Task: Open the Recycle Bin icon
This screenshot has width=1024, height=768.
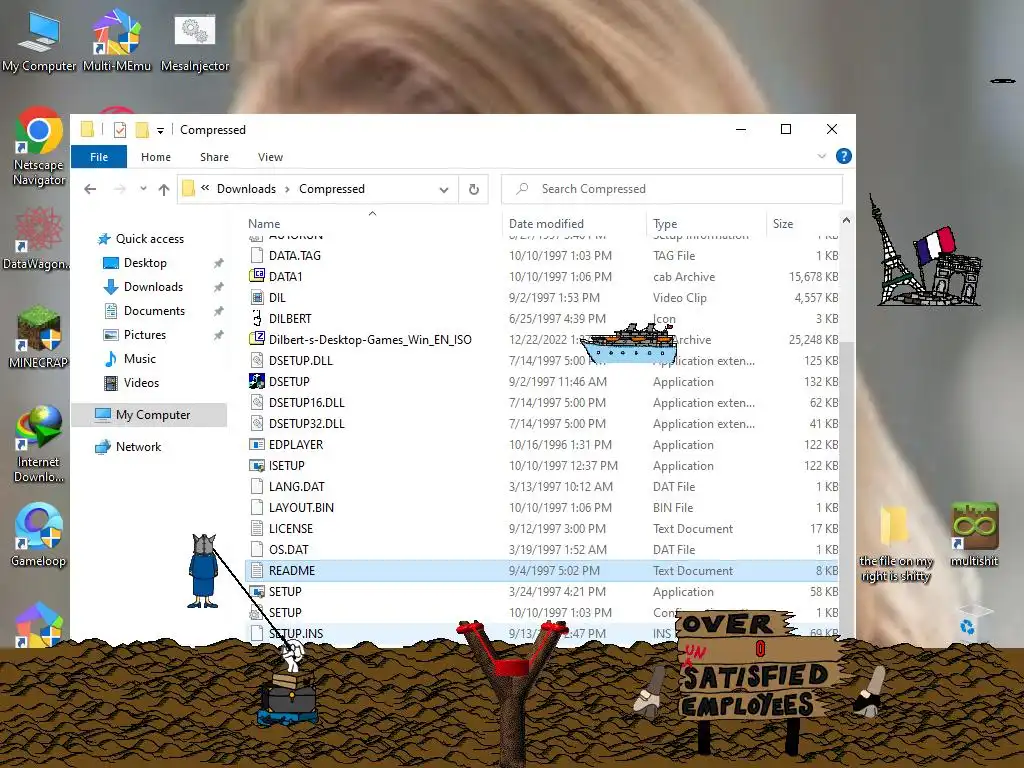Action: (969, 622)
